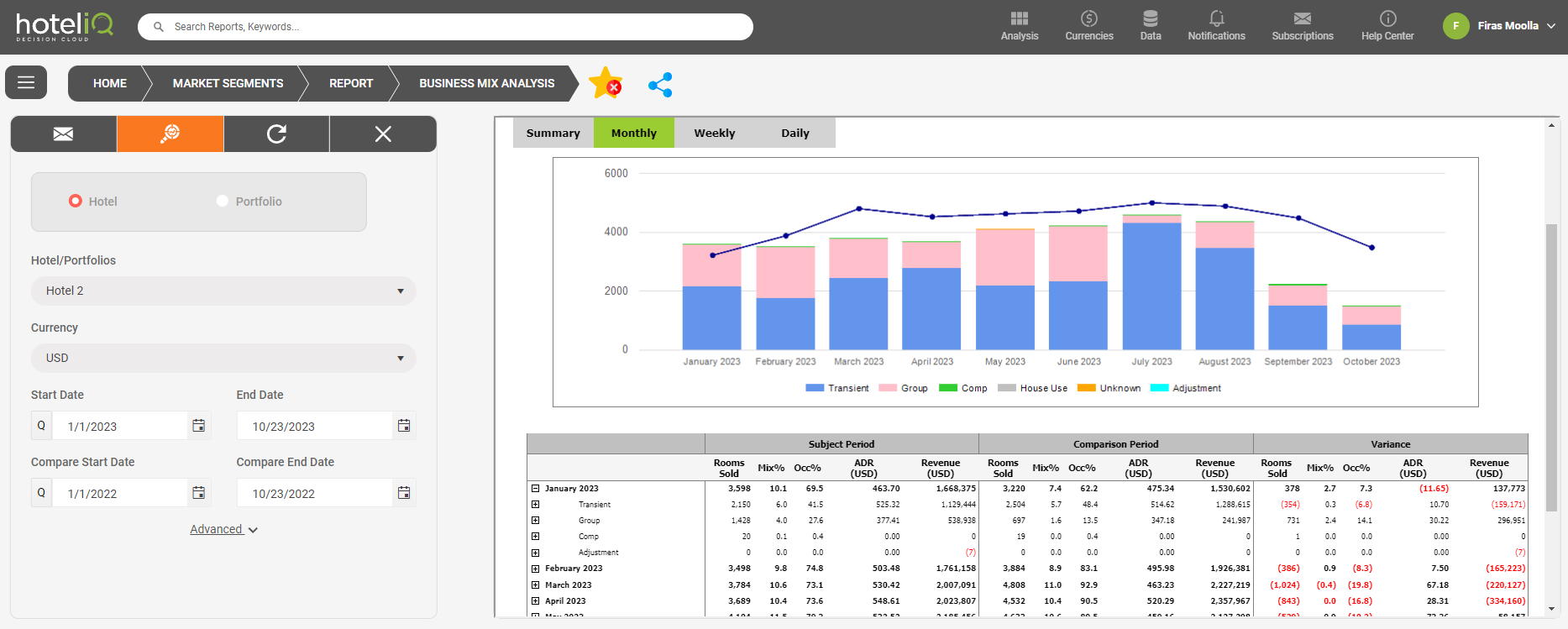Expand the February 2023 row
The height and width of the screenshot is (629, 1568).
(535, 569)
